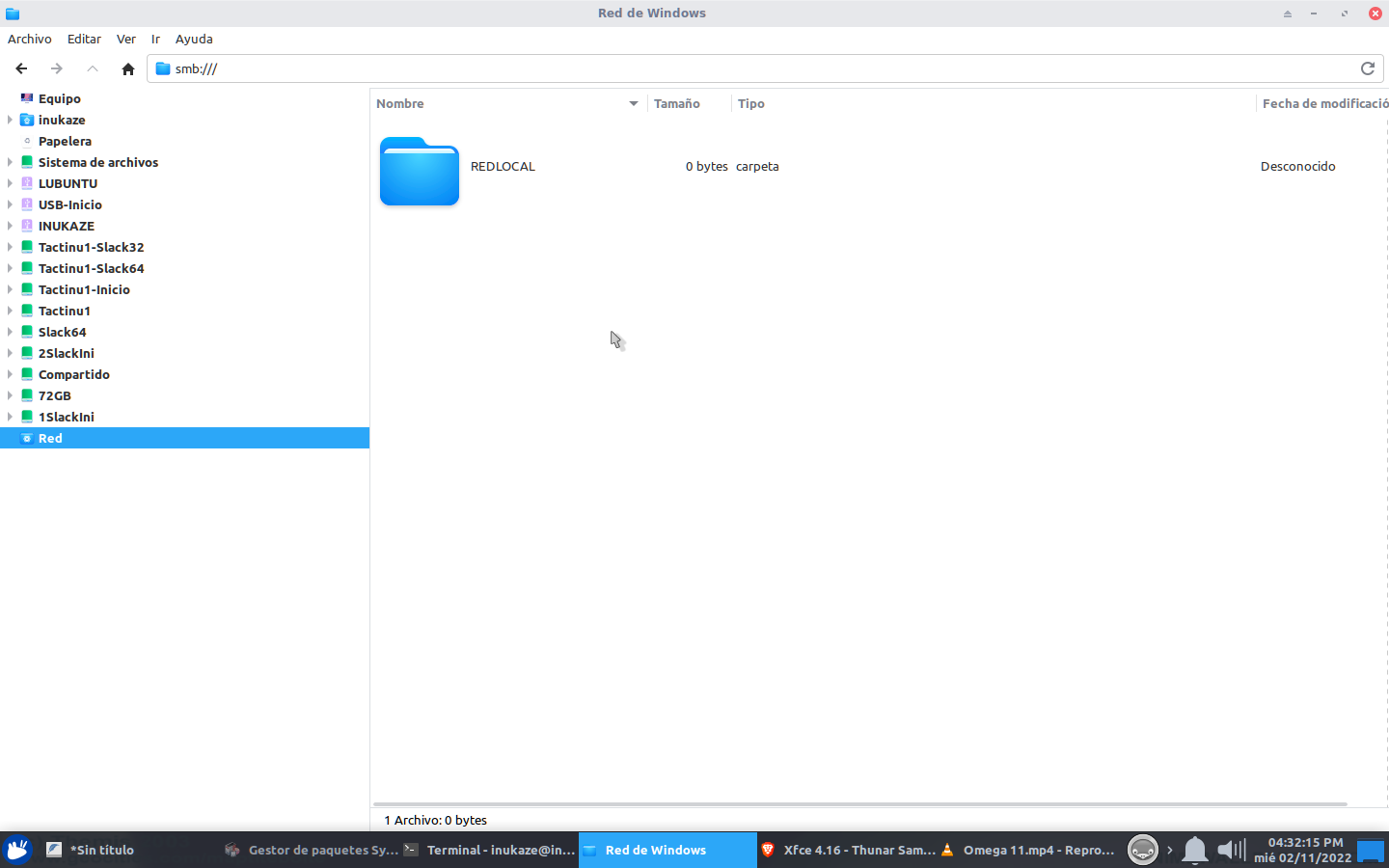Go back with the left arrow button

coord(21,68)
